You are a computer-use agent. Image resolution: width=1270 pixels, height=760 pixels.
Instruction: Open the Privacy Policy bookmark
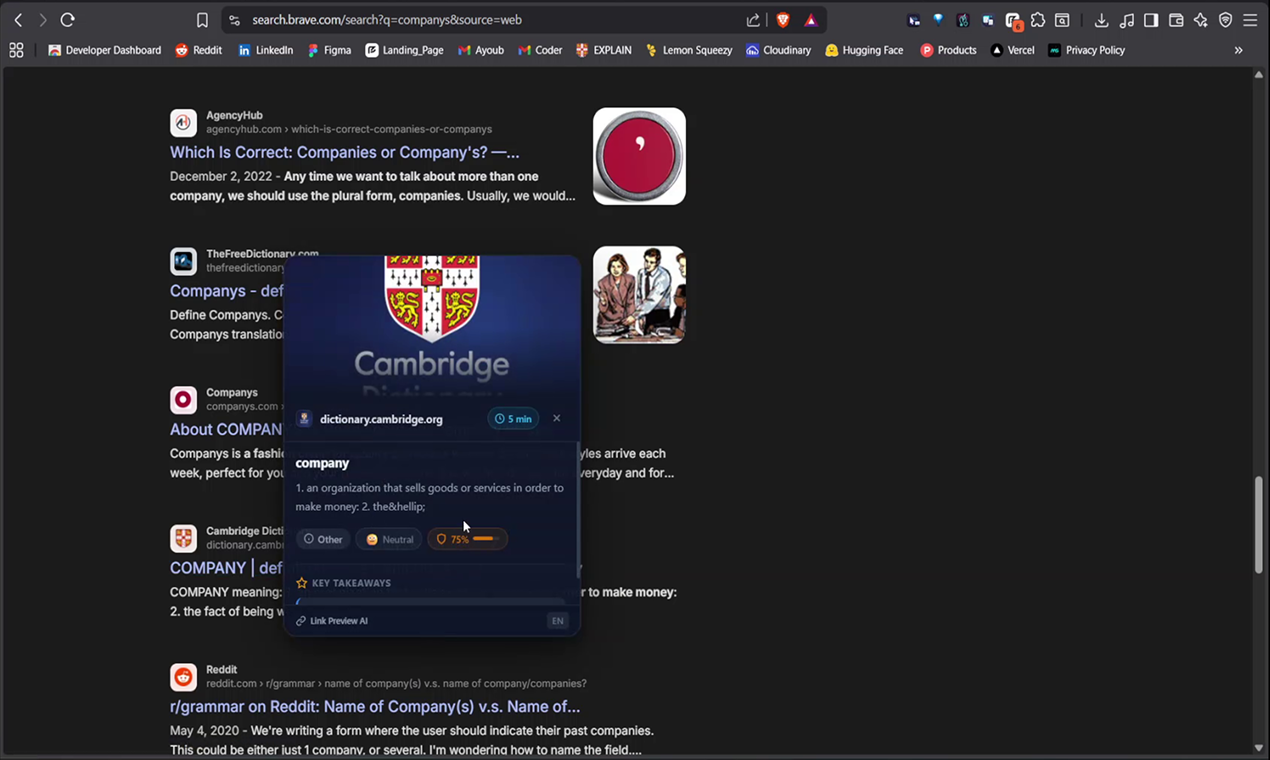(x=1086, y=50)
